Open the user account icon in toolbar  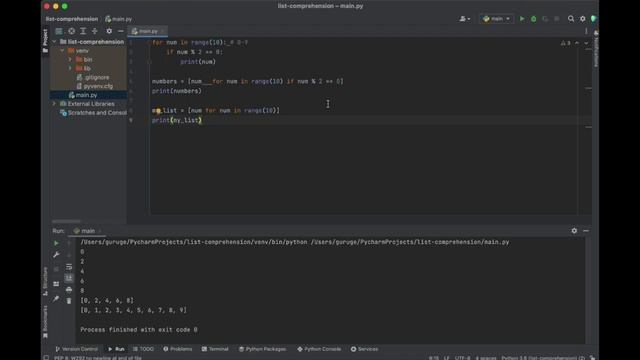tap(464, 19)
